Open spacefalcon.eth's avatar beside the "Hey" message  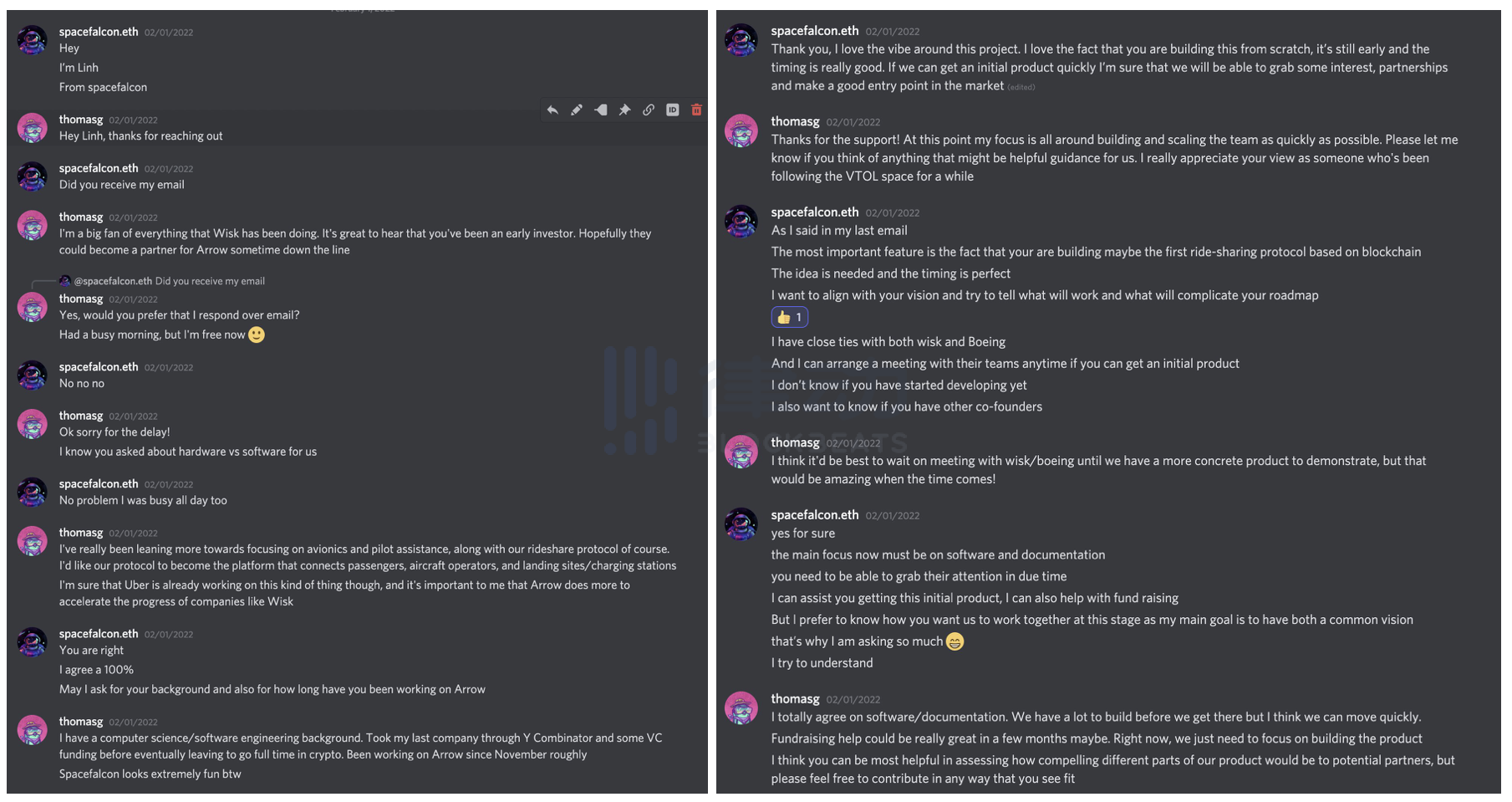pyautogui.click(x=33, y=39)
